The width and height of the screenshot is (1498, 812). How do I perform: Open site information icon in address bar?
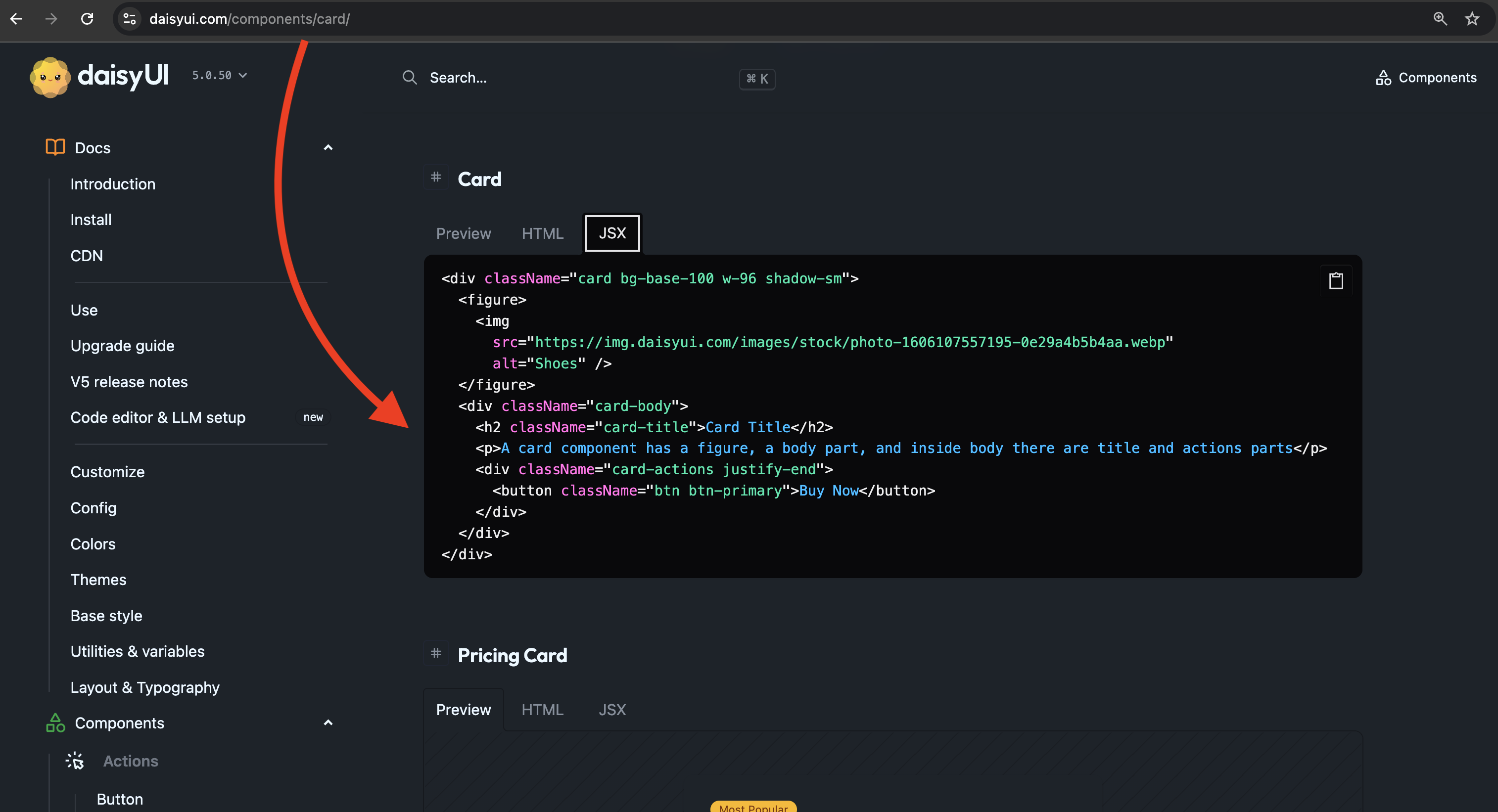click(130, 19)
